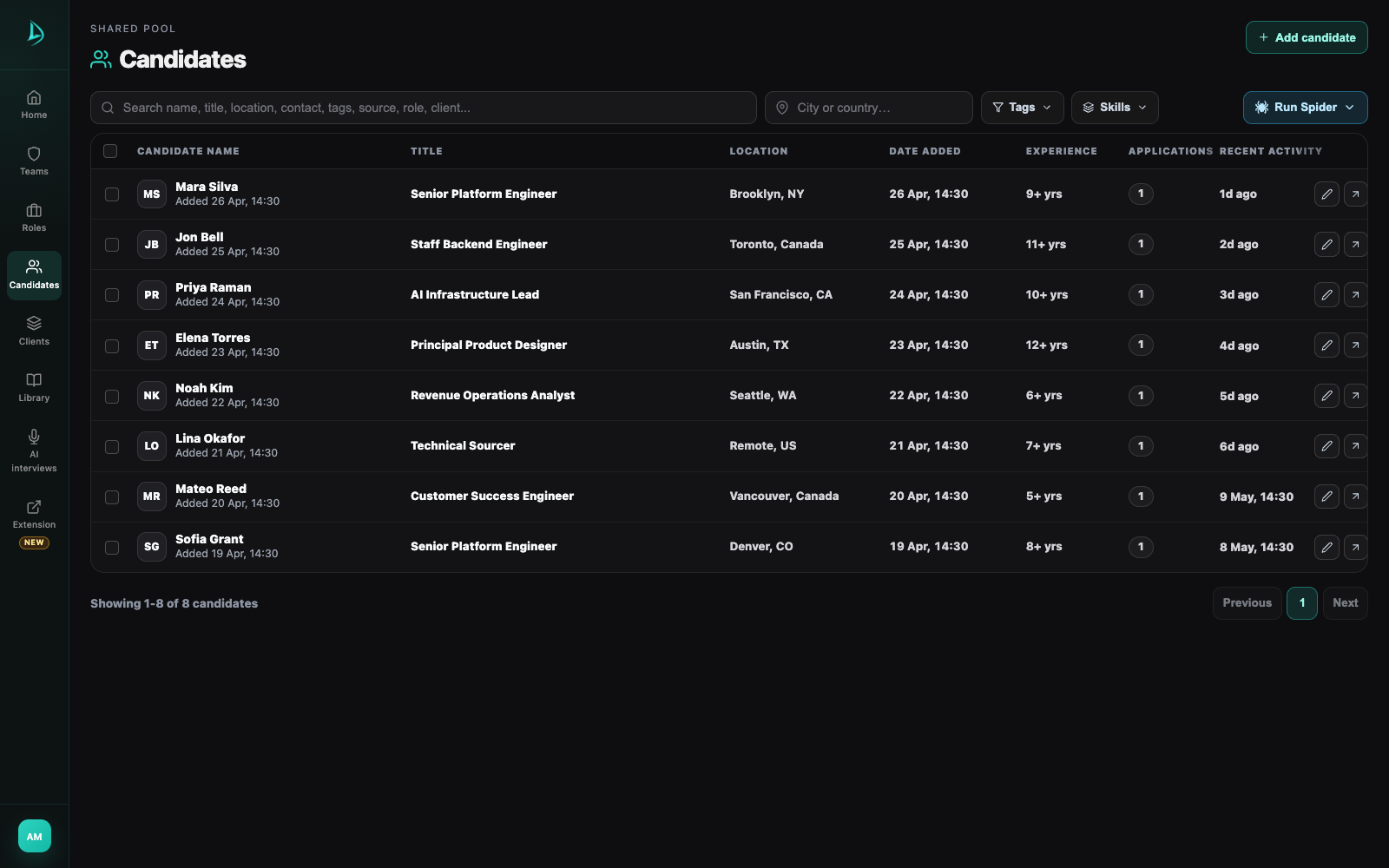The image size is (1389, 868).
Task: Open the Run Spider dropdown
Action: pos(1306,108)
